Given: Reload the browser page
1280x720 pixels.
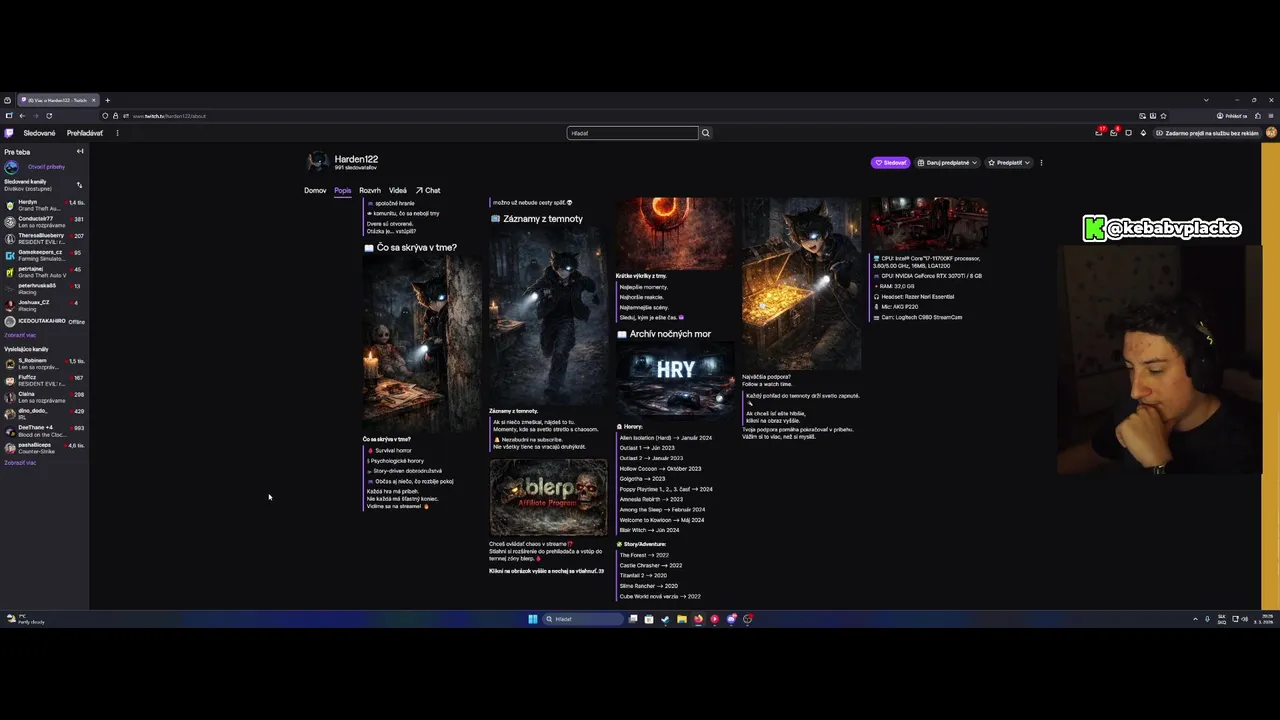Looking at the screenshot, I should [x=49, y=116].
